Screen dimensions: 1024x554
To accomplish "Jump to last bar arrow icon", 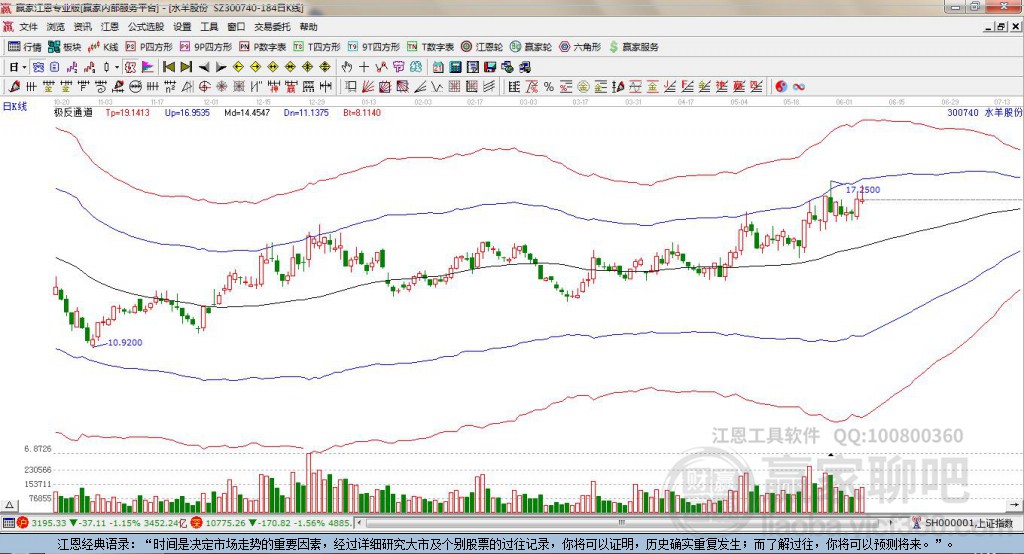I will click(x=186, y=67).
